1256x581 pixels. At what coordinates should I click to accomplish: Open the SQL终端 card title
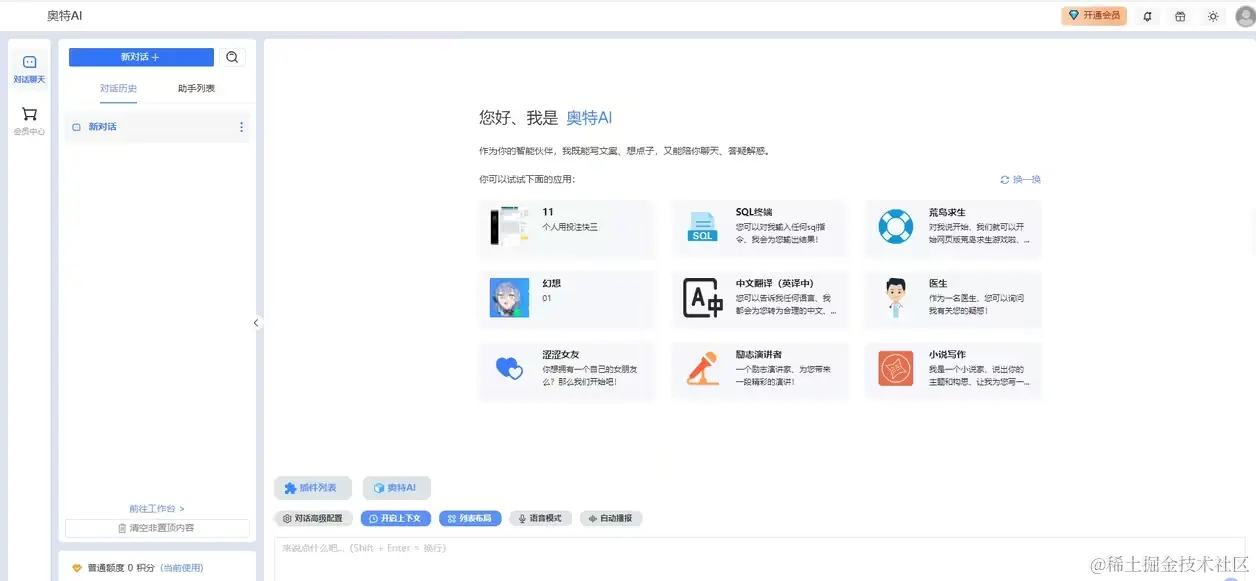click(754, 212)
